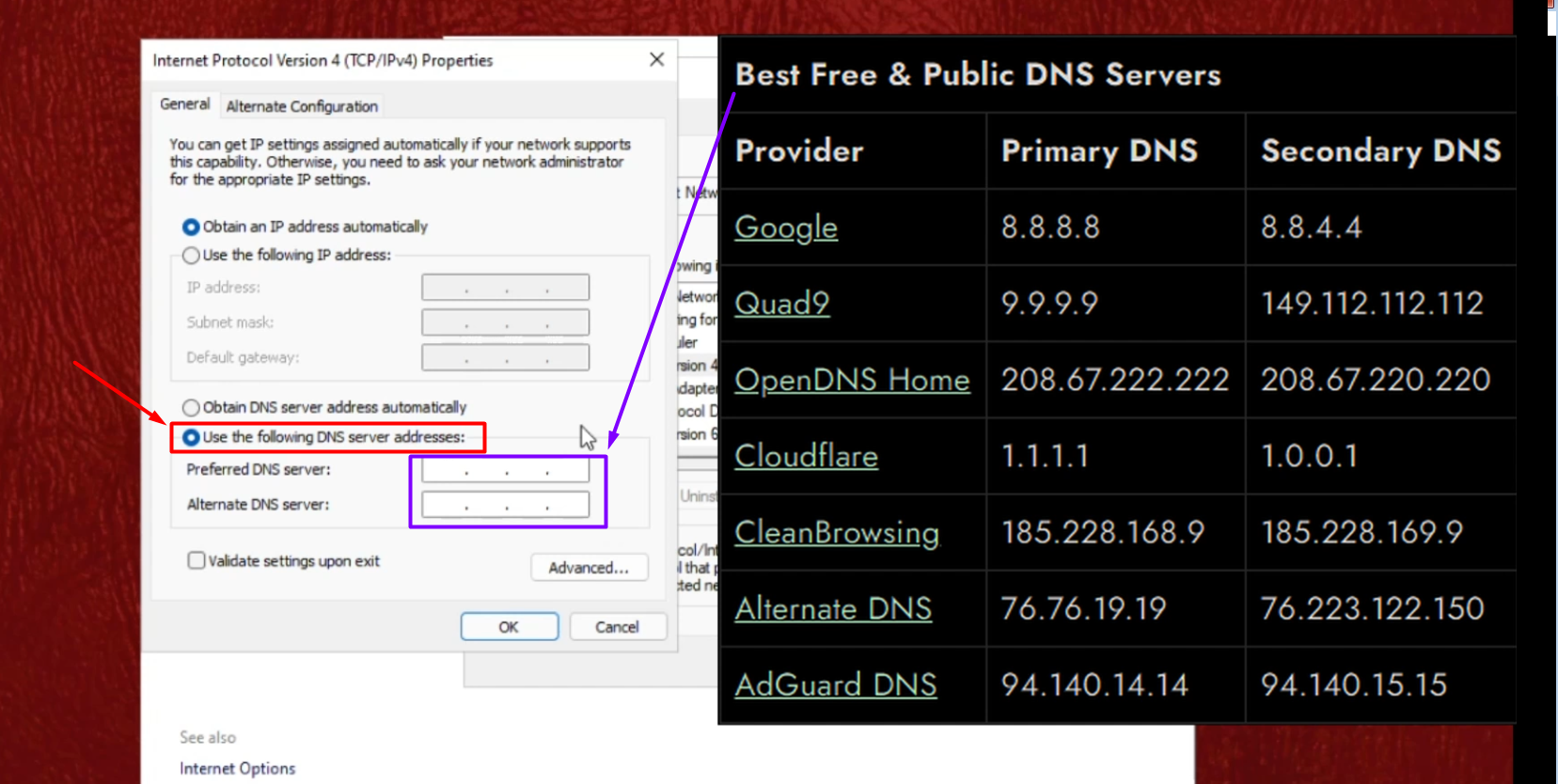
Task: Open the Cloudflare provider link
Action: click(x=807, y=456)
